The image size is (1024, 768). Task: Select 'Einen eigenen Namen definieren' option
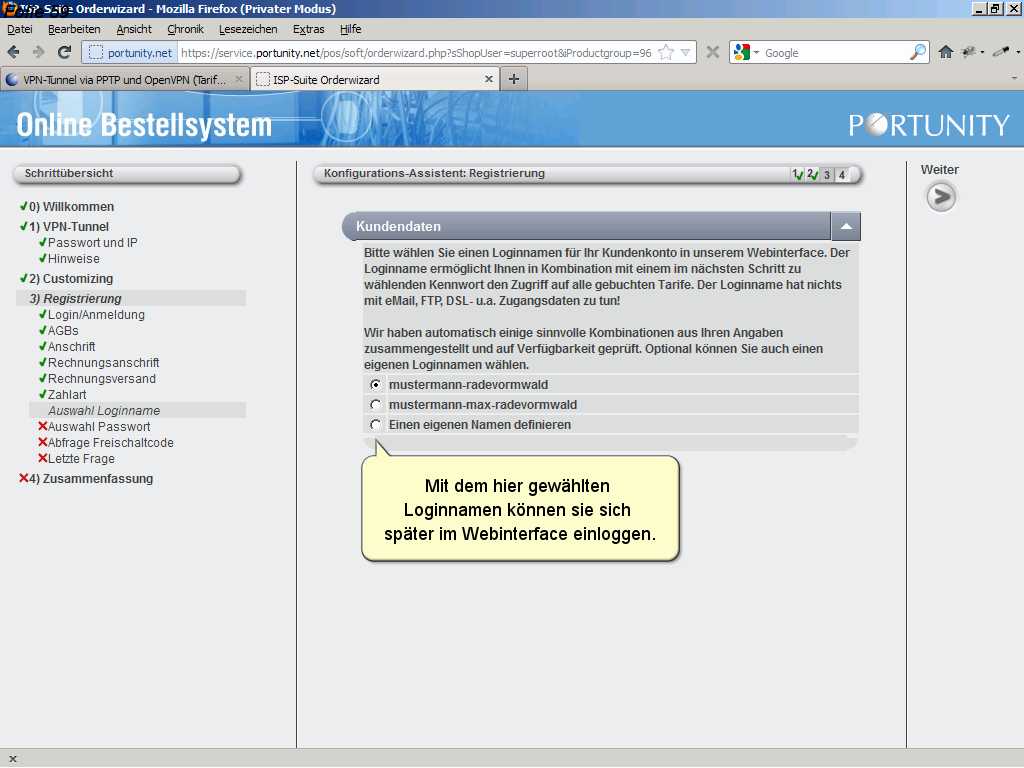pyautogui.click(x=376, y=425)
